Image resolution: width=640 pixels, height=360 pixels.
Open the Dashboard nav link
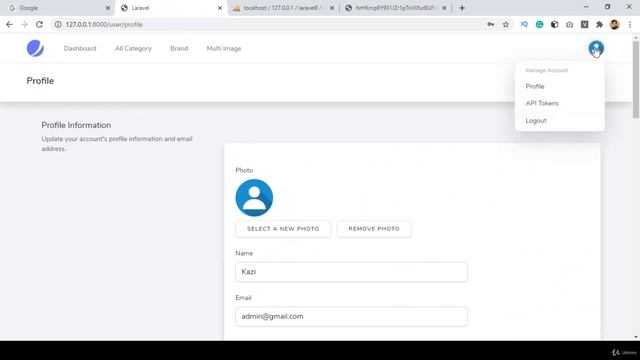(x=80, y=48)
